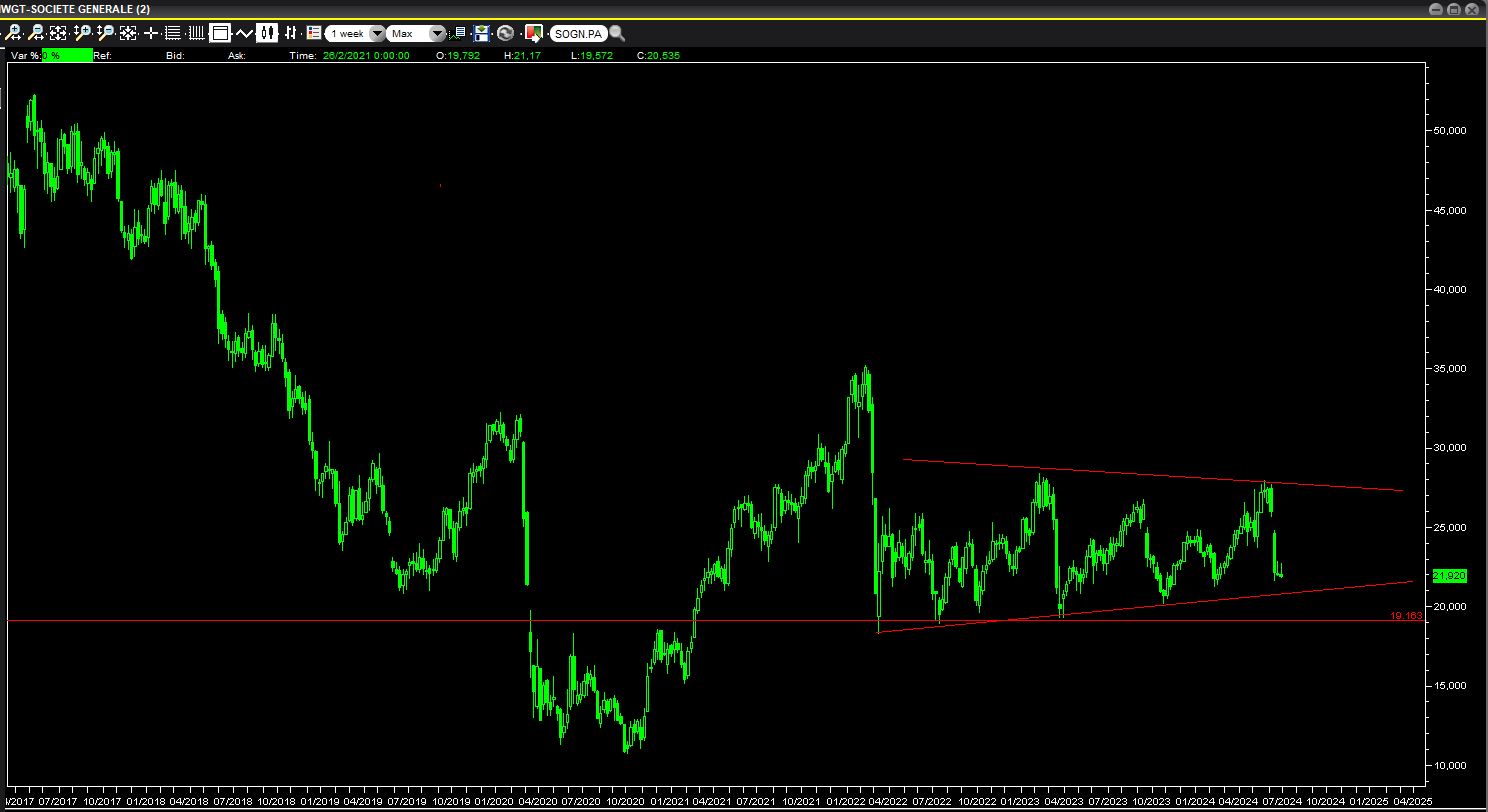
Task: Click the chart image export icon
Action: point(533,33)
